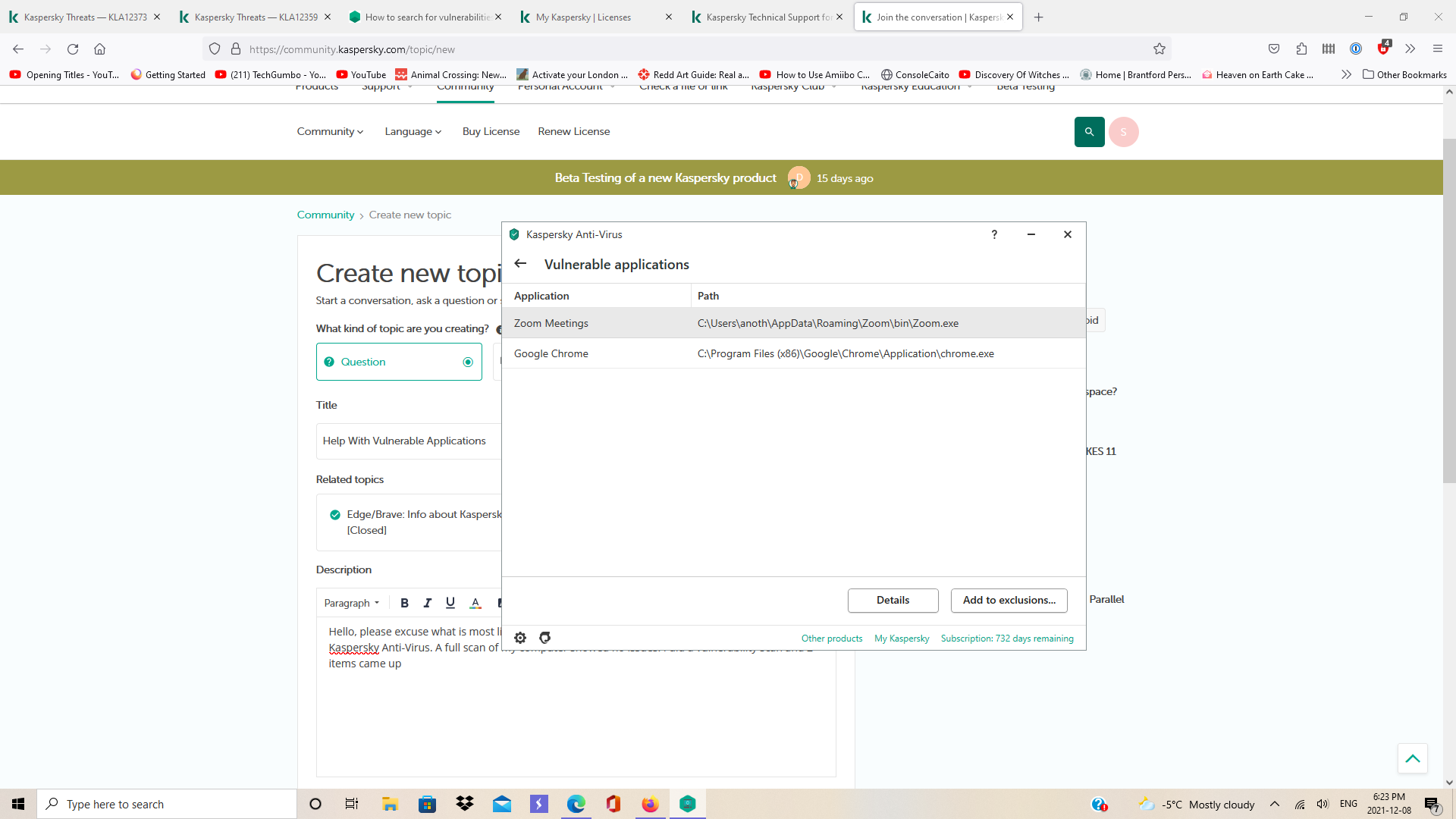The height and width of the screenshot is (819, 1456).
Task: Open text color picker in editor
Action: (475, 603)
